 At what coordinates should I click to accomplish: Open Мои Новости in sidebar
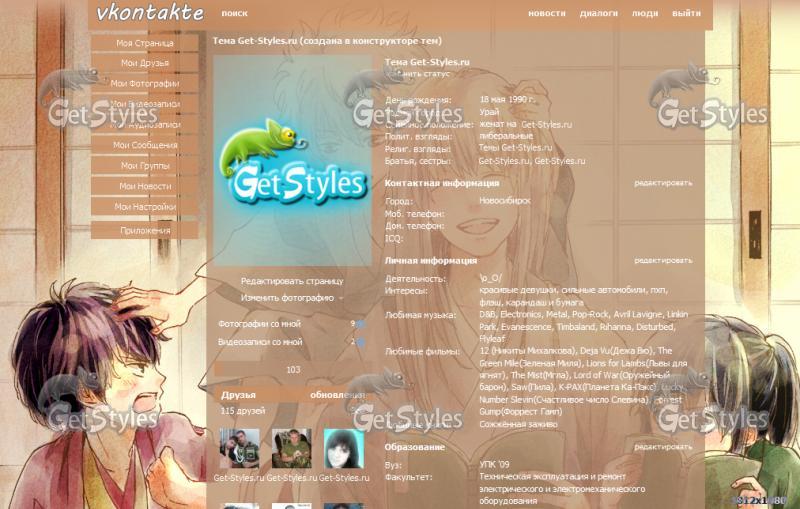click(145, 186)
